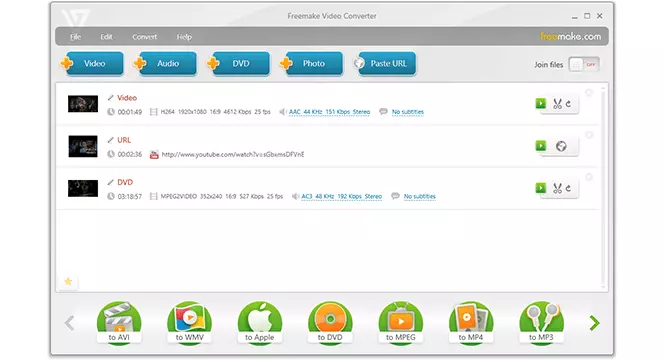Open the File menu
This screenshot has width=664, height=360.
click(x=75, y=37)
